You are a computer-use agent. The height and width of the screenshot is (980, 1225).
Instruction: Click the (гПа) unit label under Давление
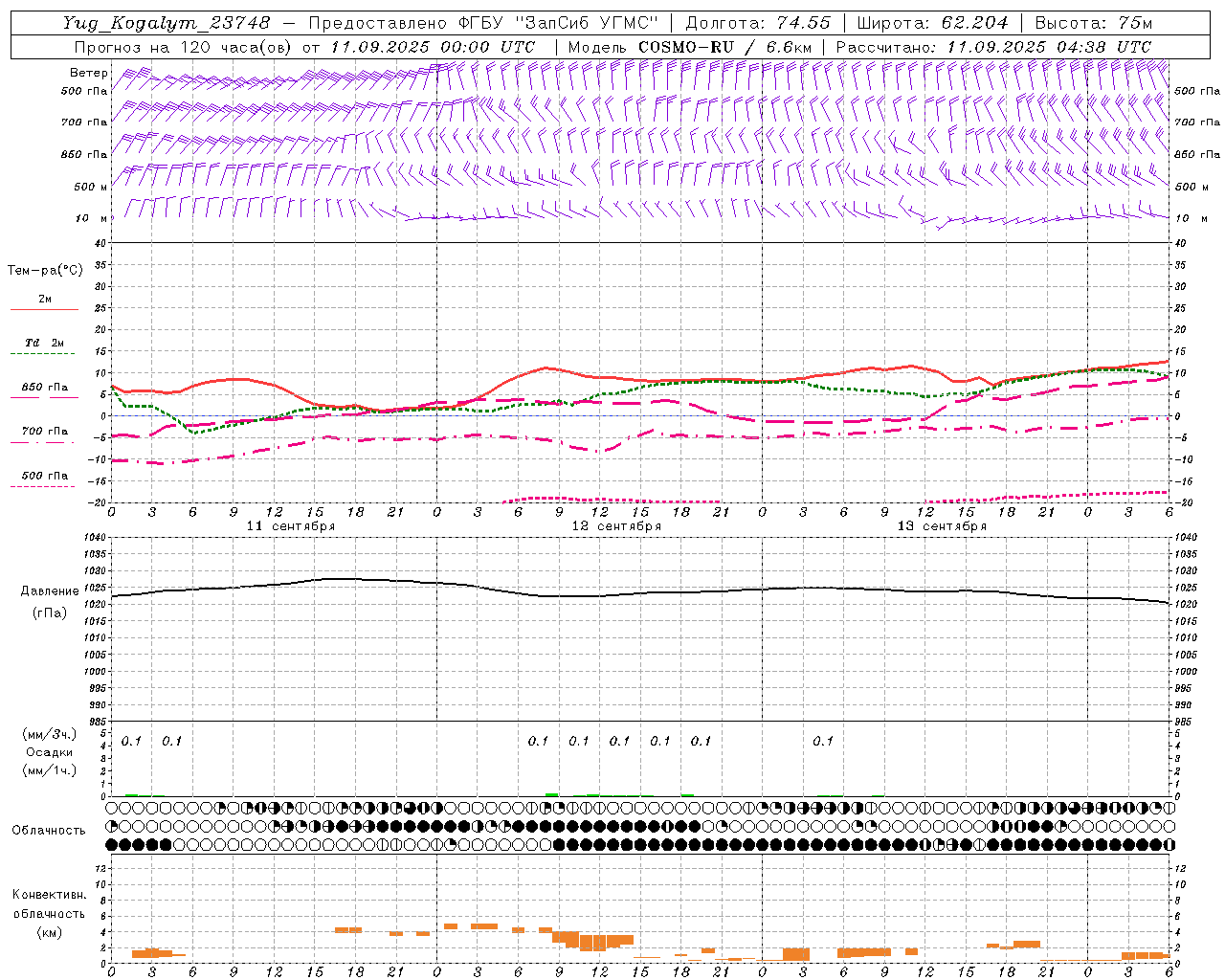pyautogui.click(x=50, y=613)
